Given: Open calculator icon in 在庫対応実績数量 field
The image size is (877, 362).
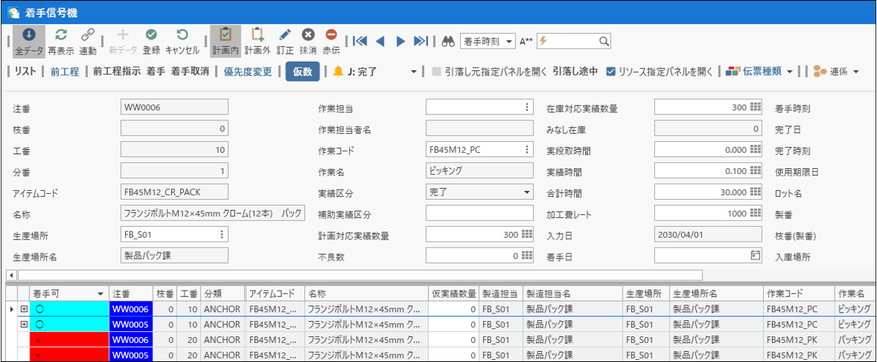Looking at the screenshot, I should point(756,107).
